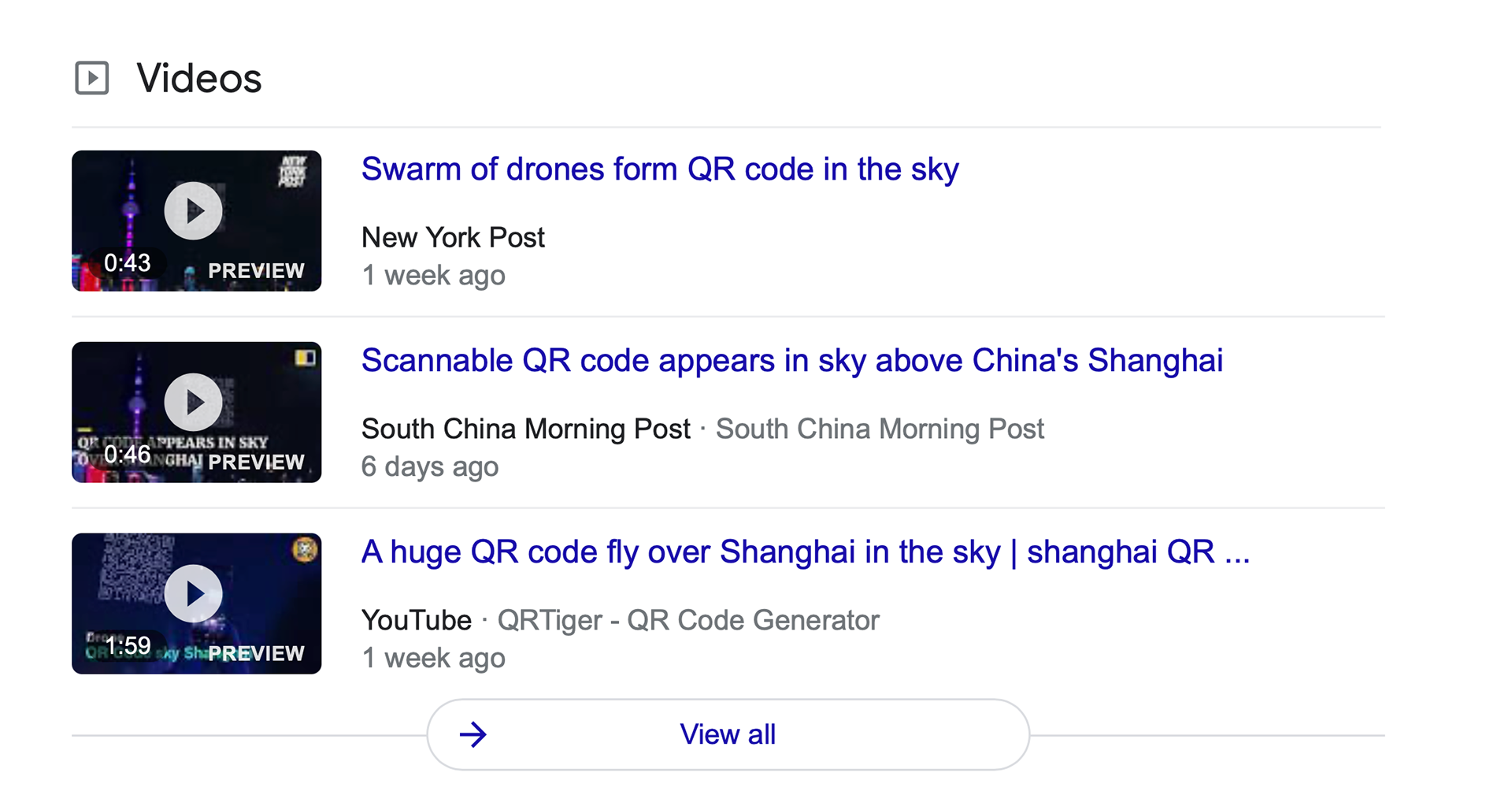
Task: Click PREVIEW label on second video thumbnail
Action: tap(256, 462)
